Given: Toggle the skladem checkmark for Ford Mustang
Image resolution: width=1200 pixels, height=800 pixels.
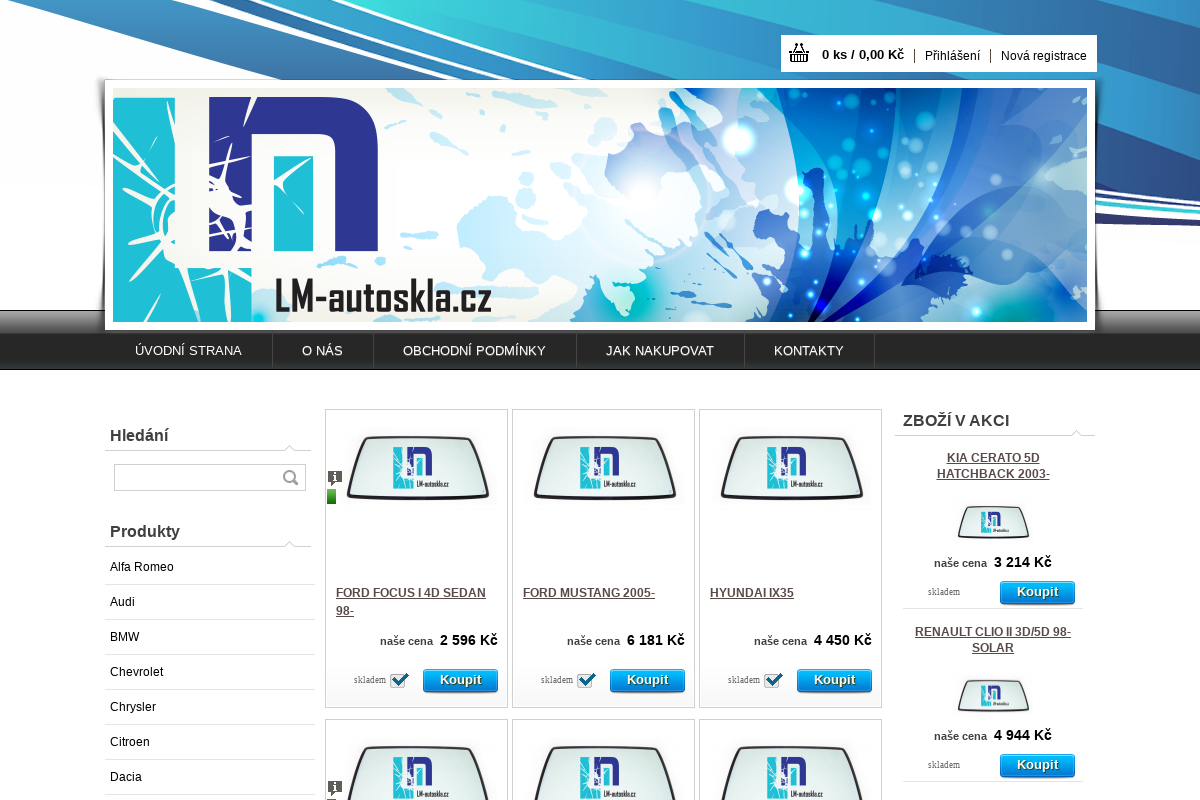Looking at the screenshot, I should point(587,680).
